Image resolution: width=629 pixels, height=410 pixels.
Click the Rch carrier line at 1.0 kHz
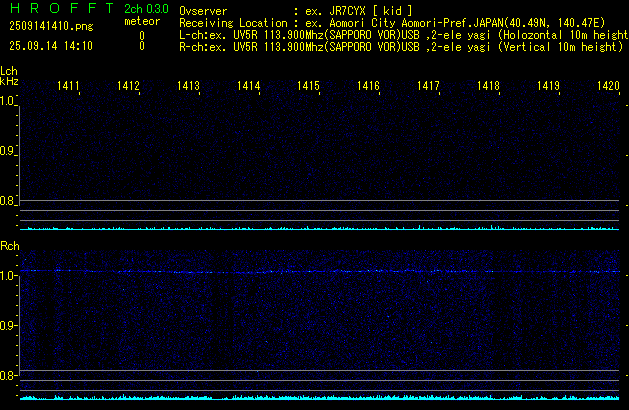(x=319, y=272)
